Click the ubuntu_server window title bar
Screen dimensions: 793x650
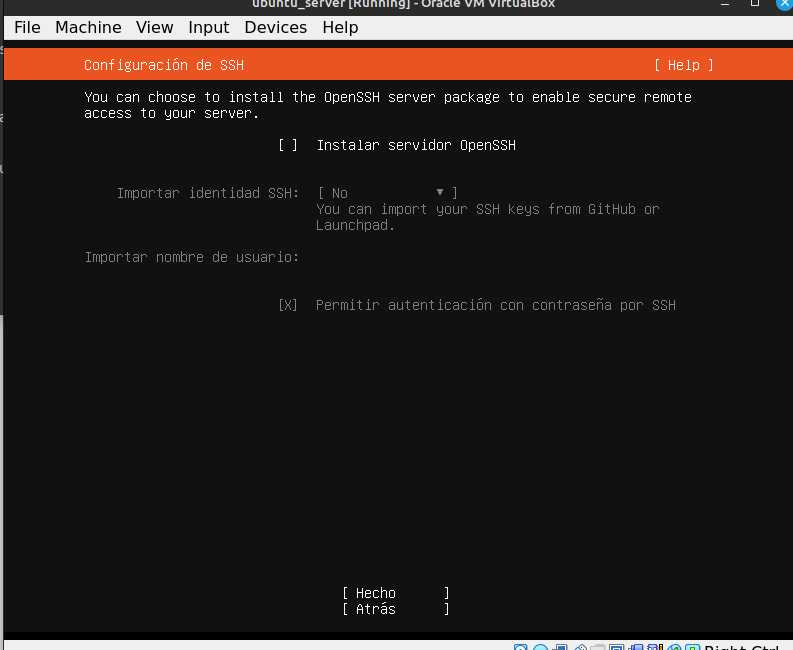coord(400,4)
